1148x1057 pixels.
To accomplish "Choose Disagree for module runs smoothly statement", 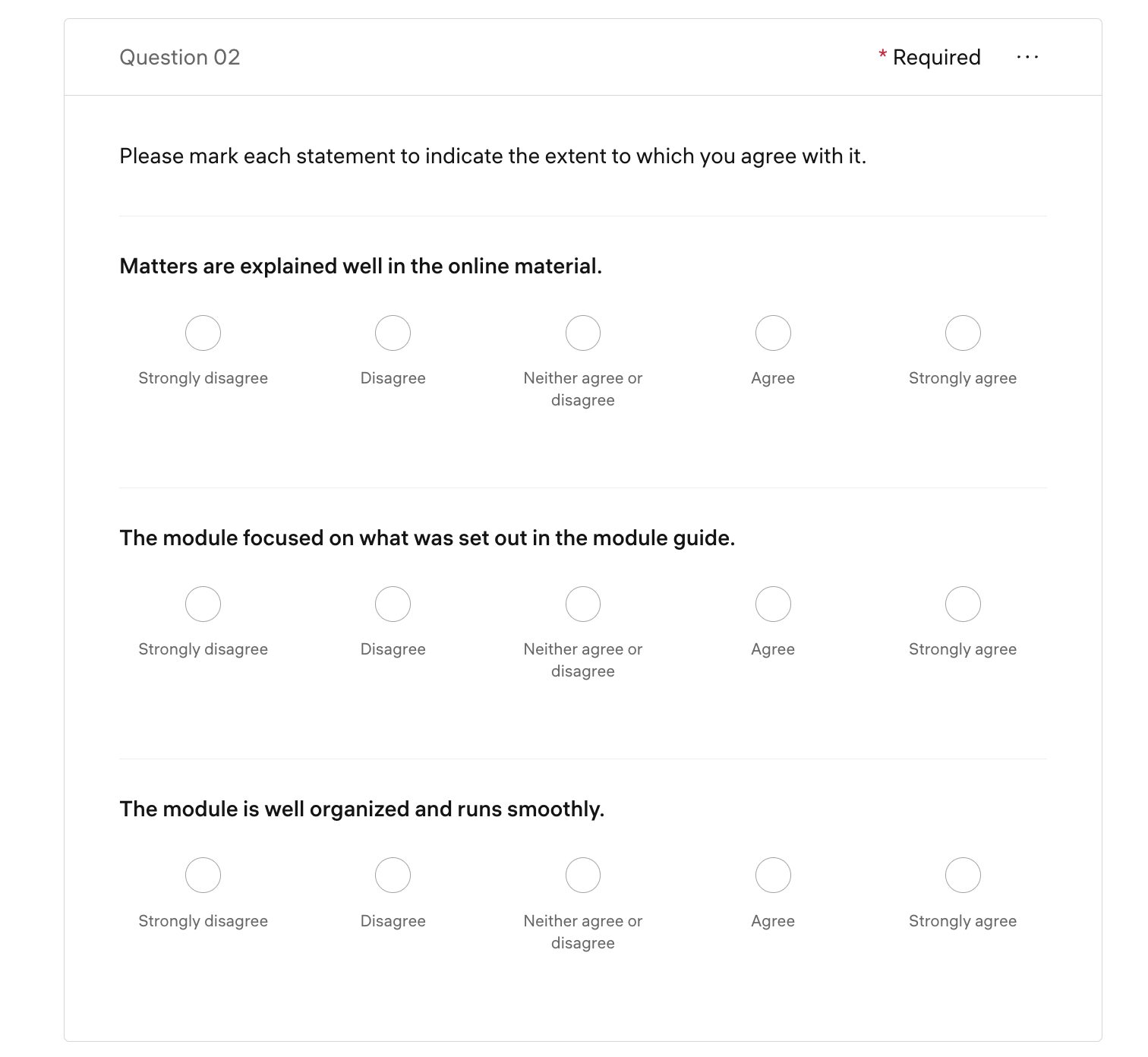I will point(393,876).
